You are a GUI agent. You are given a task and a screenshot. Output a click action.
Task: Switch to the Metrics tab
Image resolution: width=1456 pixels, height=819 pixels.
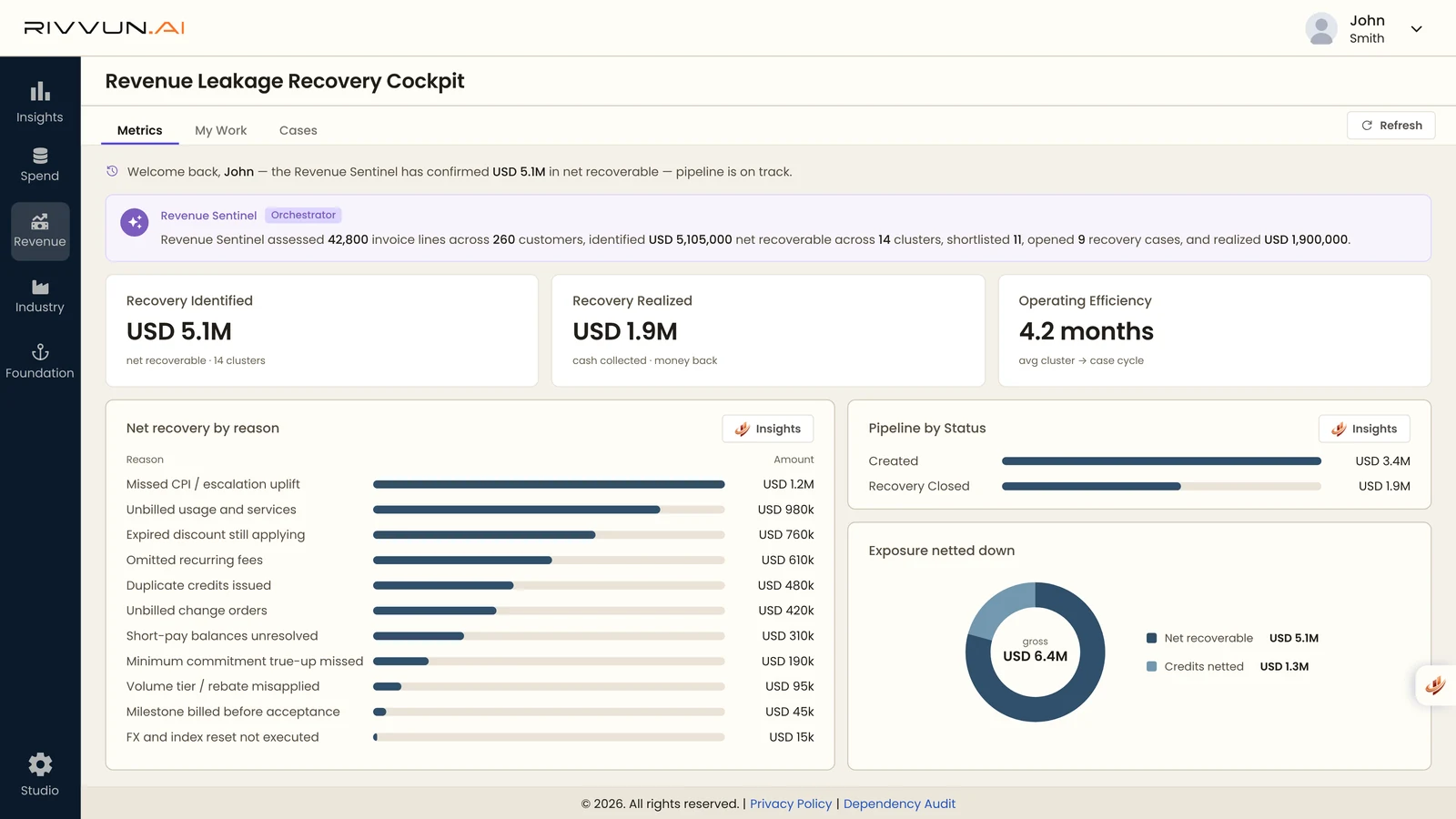point(139,130)
